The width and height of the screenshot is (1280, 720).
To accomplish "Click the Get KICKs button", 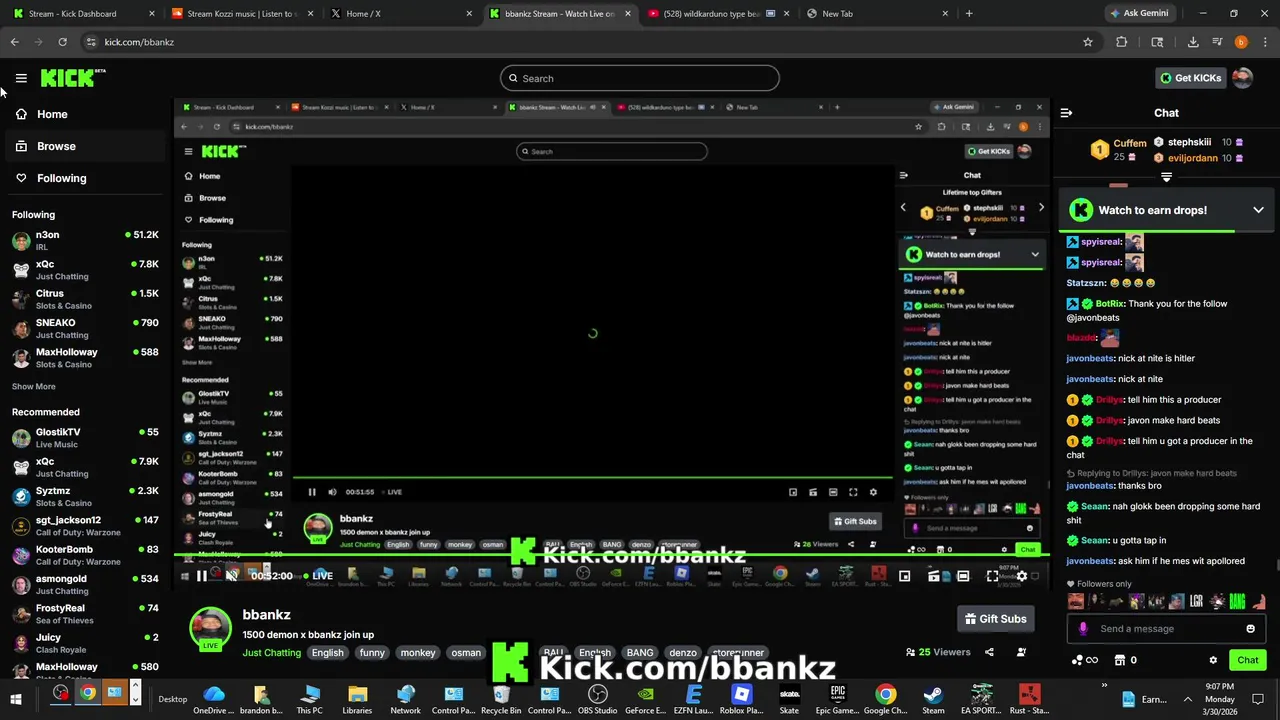I will 1190,78.
